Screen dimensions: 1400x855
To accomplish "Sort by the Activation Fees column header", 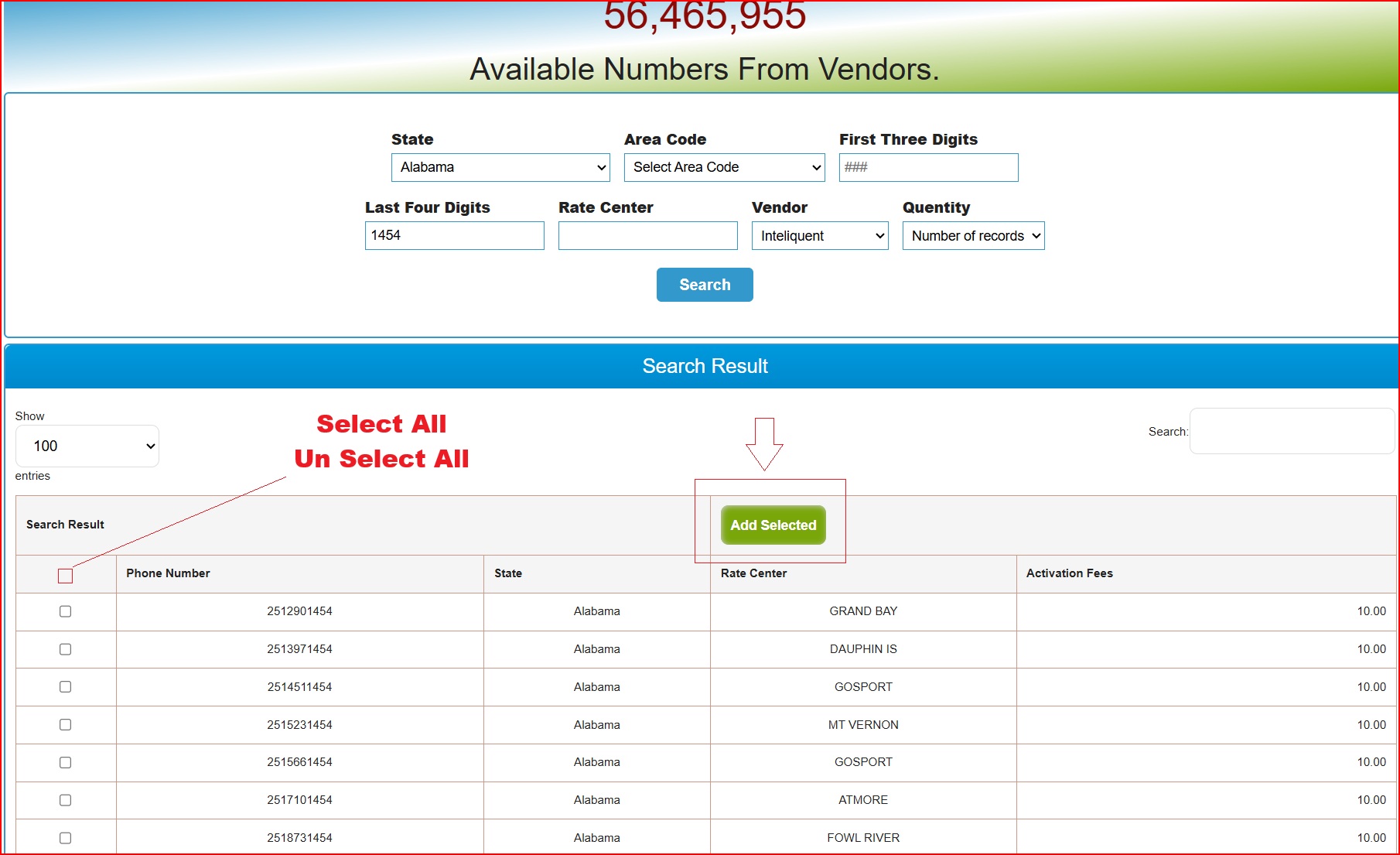I will click(x=1069, y=573).
